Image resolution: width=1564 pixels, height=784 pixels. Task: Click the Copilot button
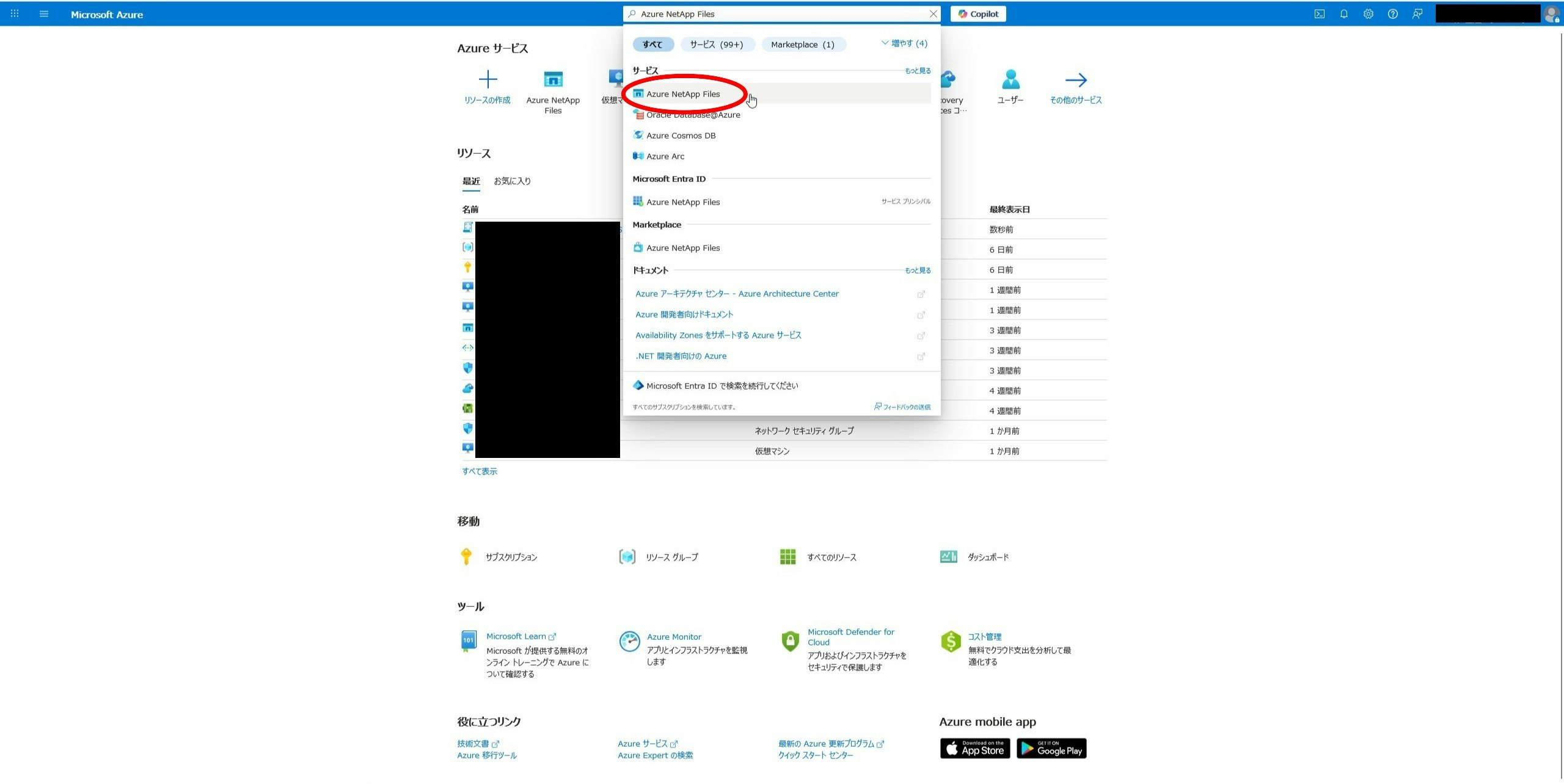point(977,14)
